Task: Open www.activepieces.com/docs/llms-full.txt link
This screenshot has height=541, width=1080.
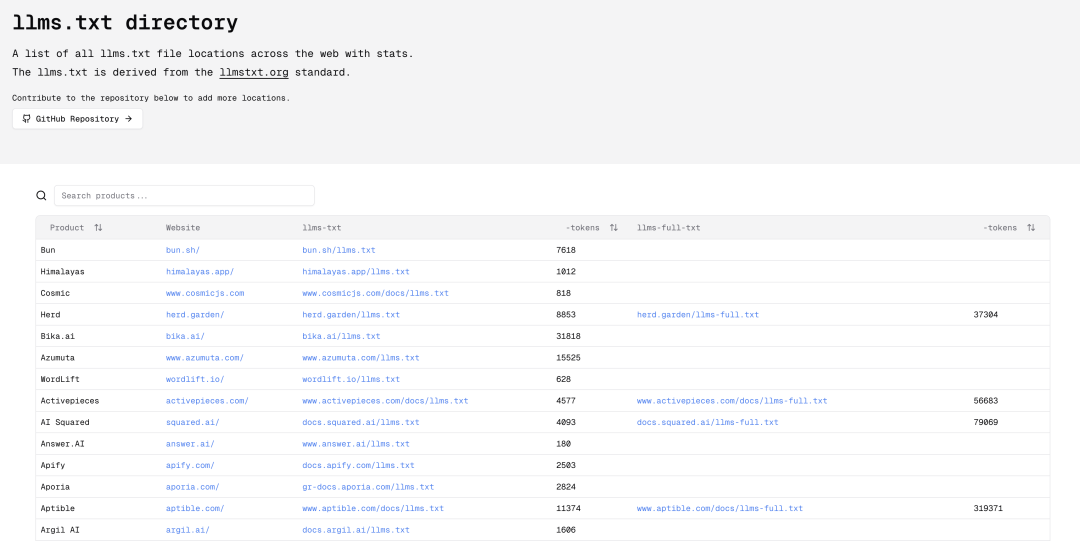Action: [x=732, y=400]
